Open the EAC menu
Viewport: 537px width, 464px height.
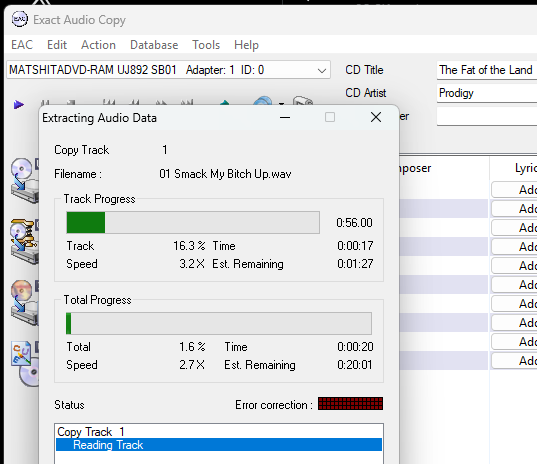point(22,45)
